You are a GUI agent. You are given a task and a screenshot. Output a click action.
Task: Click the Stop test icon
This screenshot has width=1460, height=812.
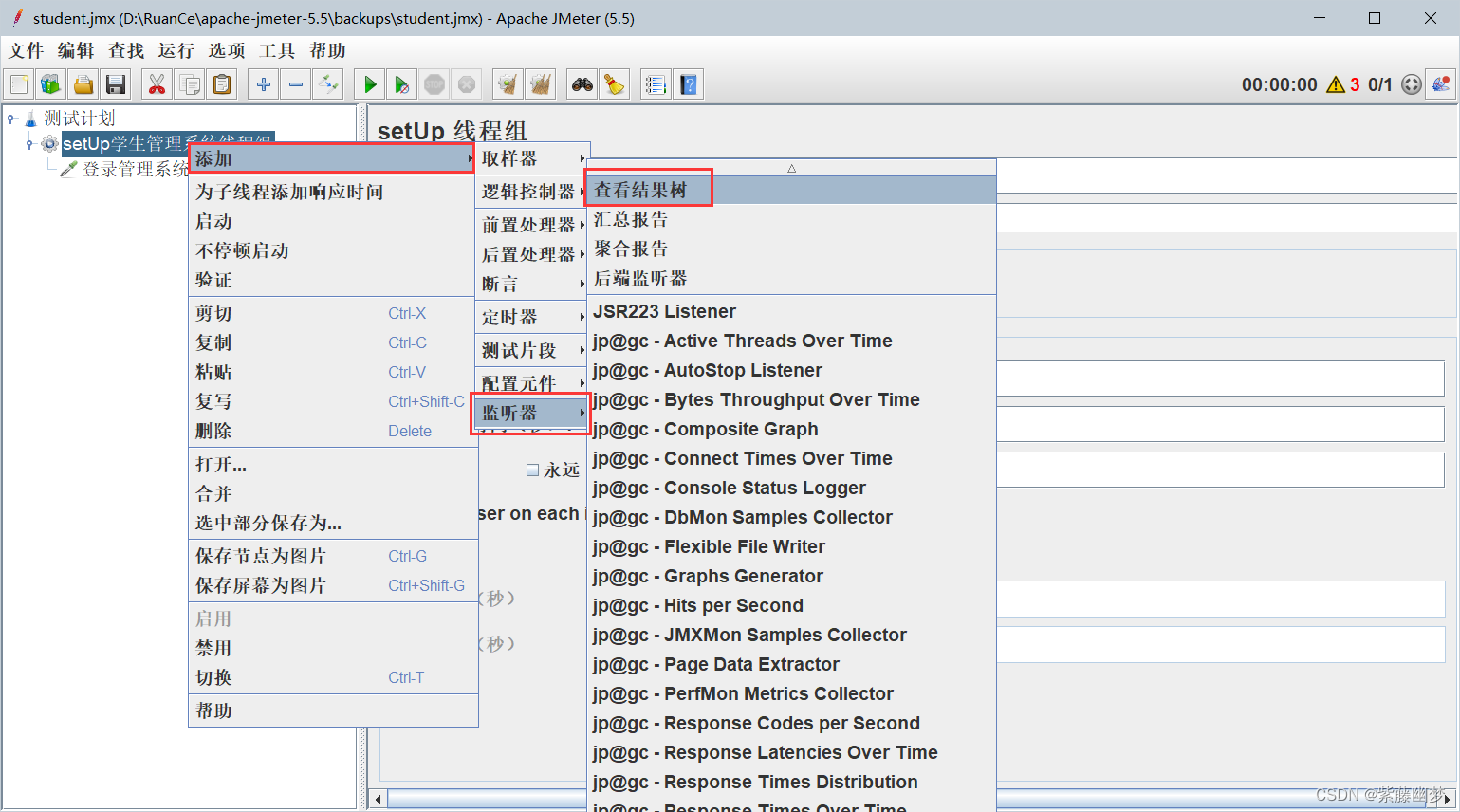434,84
